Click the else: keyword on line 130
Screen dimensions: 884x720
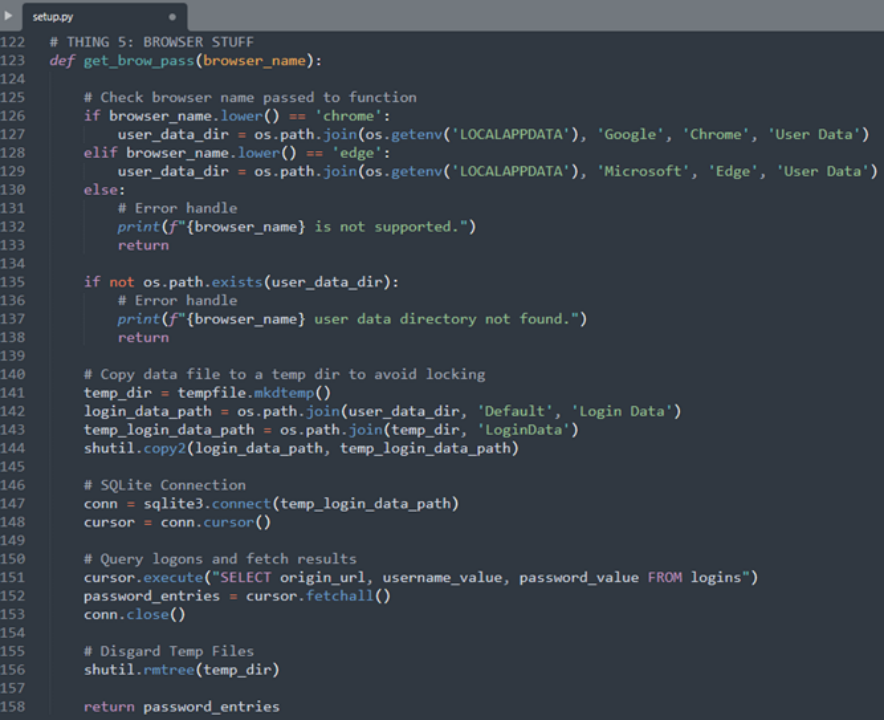click(104, 190)
